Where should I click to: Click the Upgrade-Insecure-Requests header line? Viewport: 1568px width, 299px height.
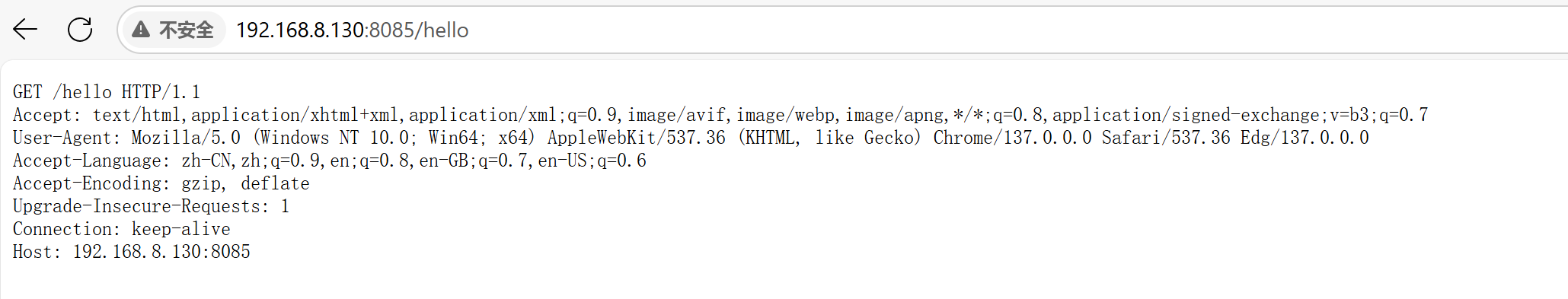[151, 206]
